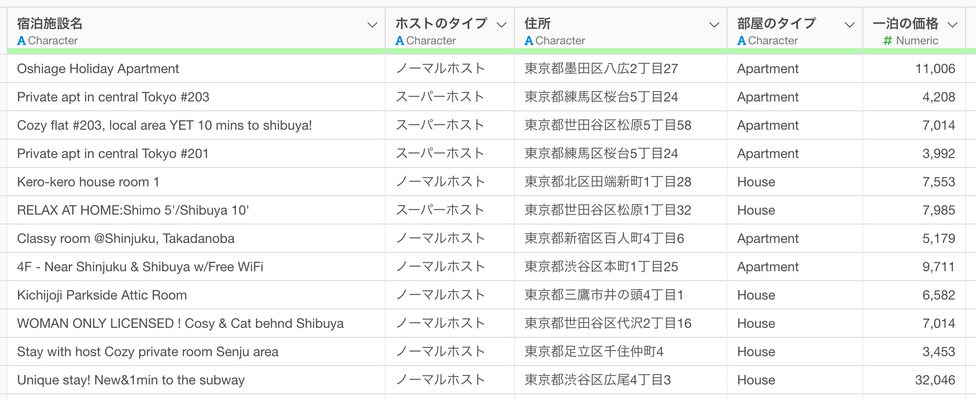Click the 東京都三鷹市井の頭4丁目1 cell
The width and height of the screenshot is (976, 400).
(604, 295)
